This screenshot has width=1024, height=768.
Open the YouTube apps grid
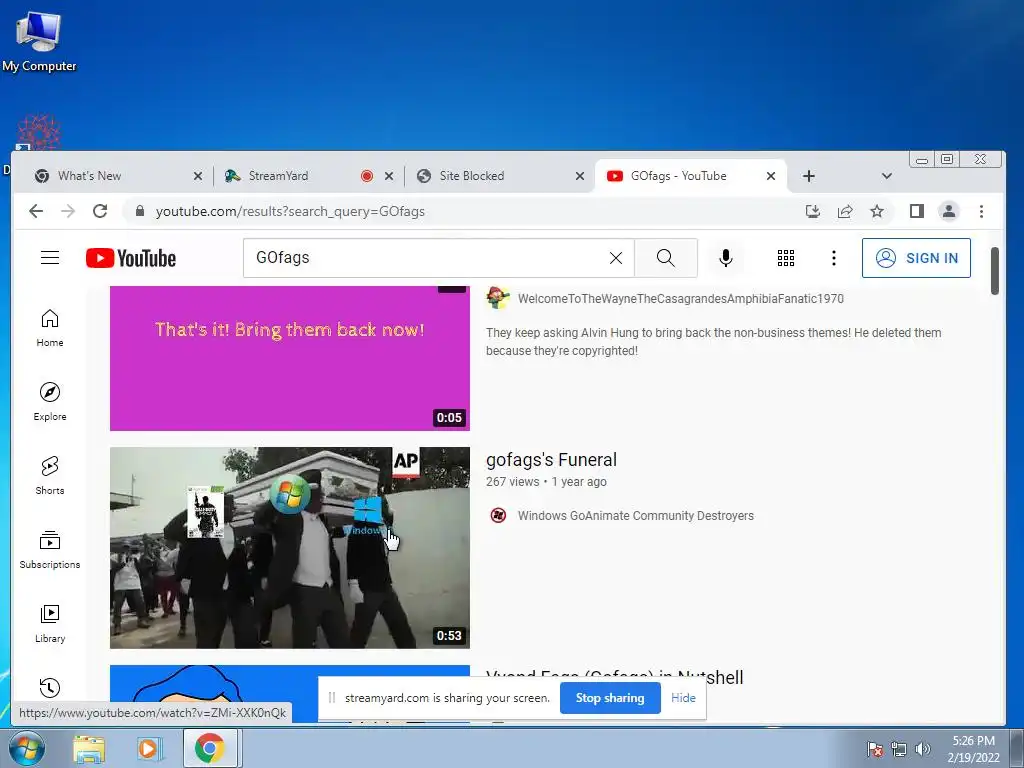pyautogui.click(x=786, y=258)
